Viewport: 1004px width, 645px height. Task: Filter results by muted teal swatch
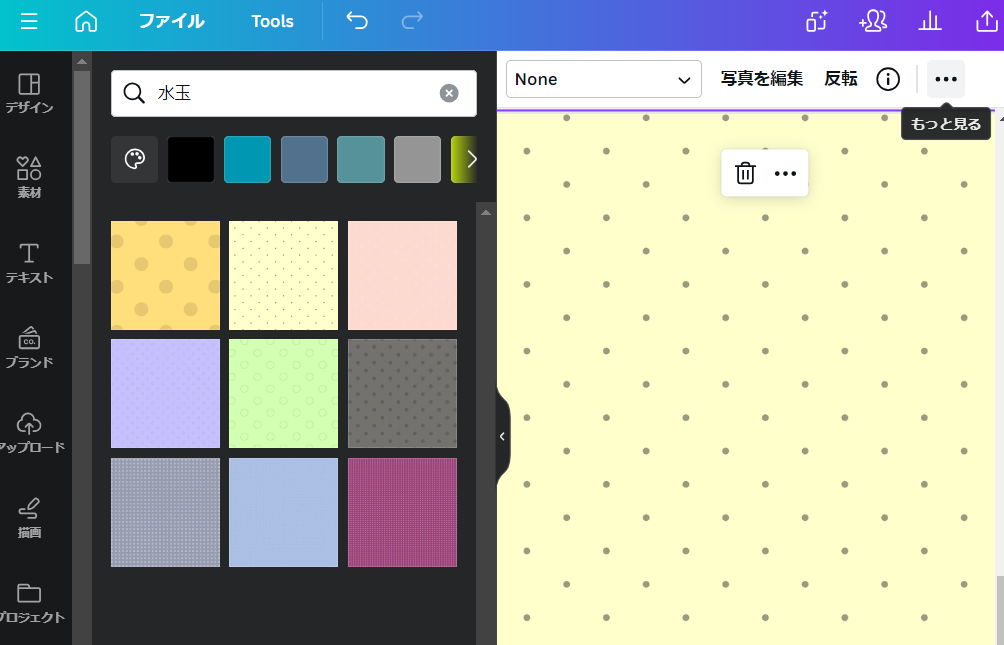tap(361, 159)
